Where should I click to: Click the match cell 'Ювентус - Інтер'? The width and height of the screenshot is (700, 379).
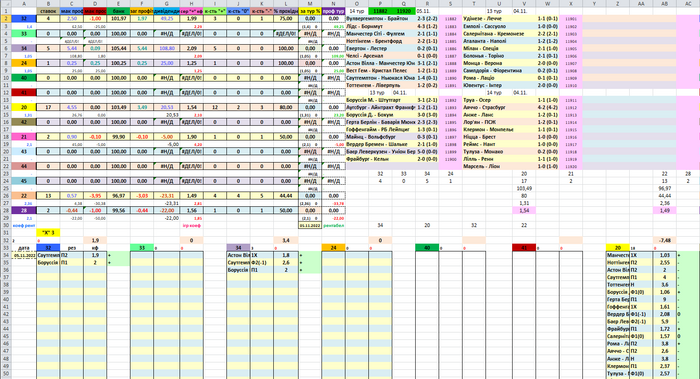[x=498, y=85]
